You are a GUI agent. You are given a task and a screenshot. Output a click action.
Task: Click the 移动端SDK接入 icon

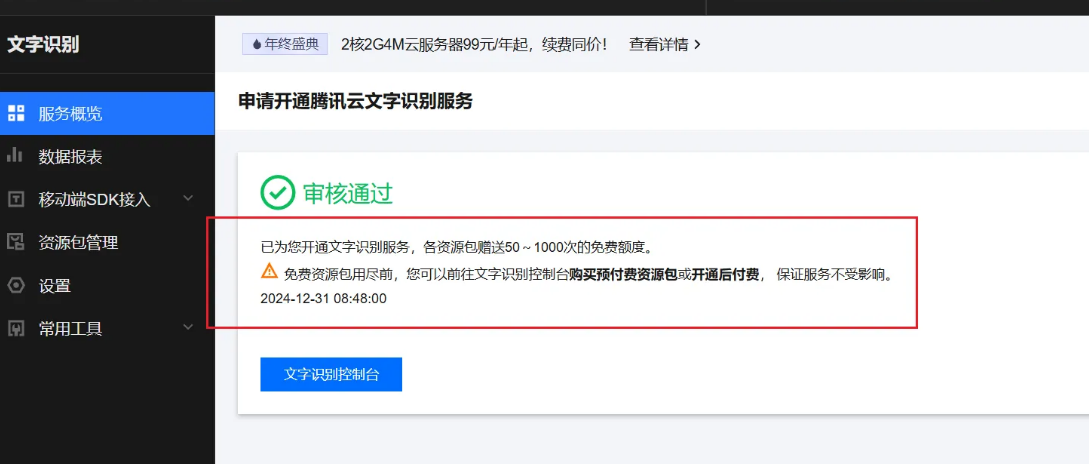pyautogui.click(x=15, y=199)
